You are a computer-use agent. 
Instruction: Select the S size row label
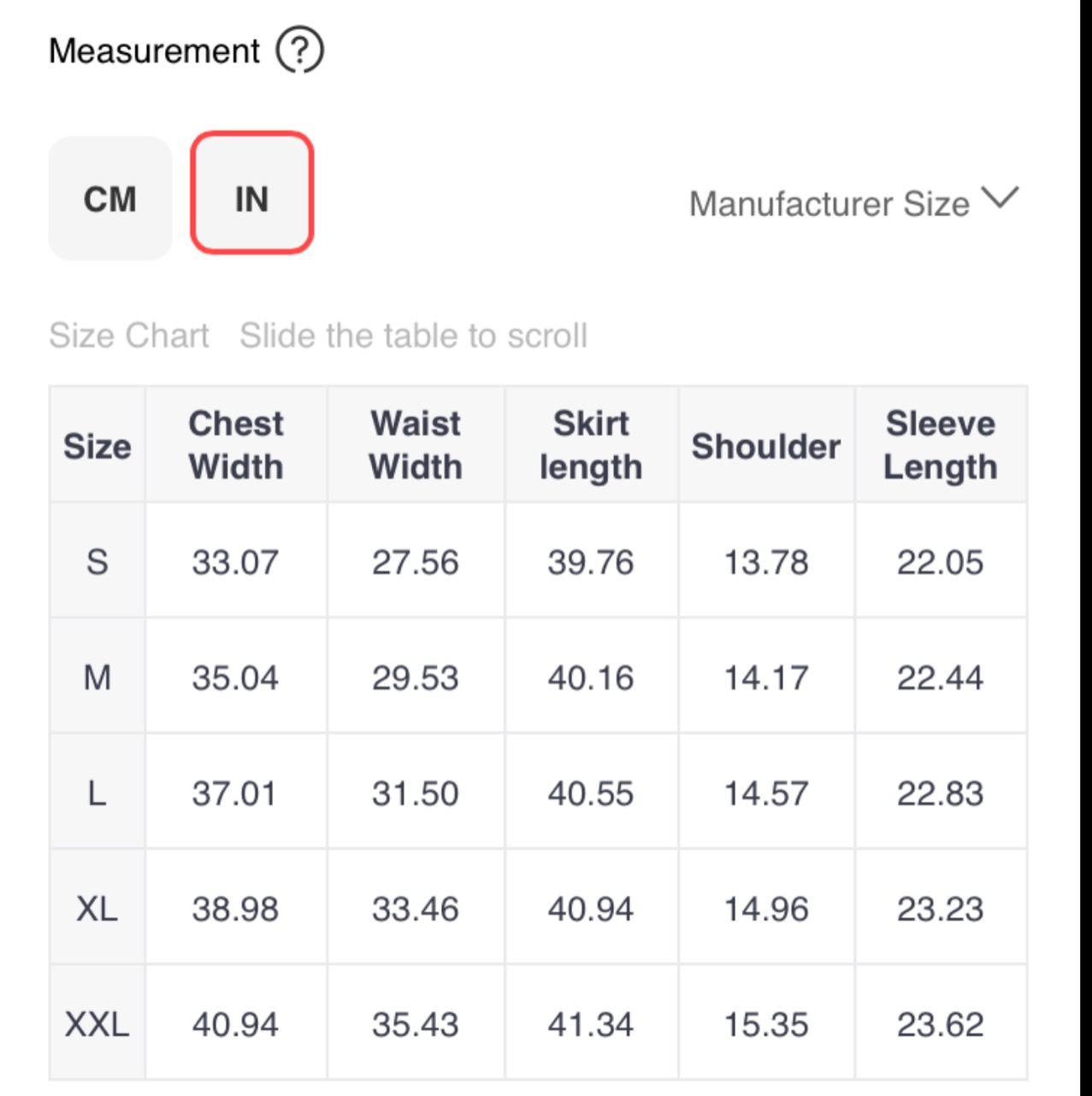click(97, 562)
